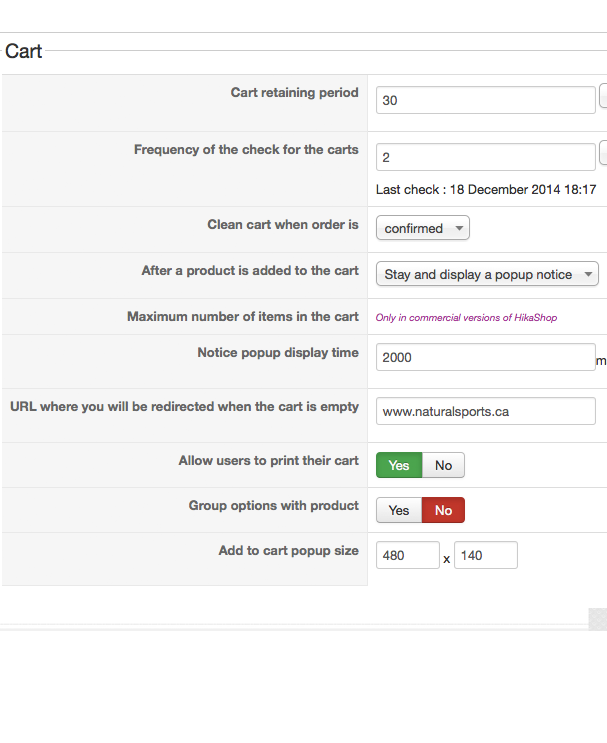Enable Yes for allowing users to print cart
Image resolution: width=607 pixels, height=743 pixels.
399,465
